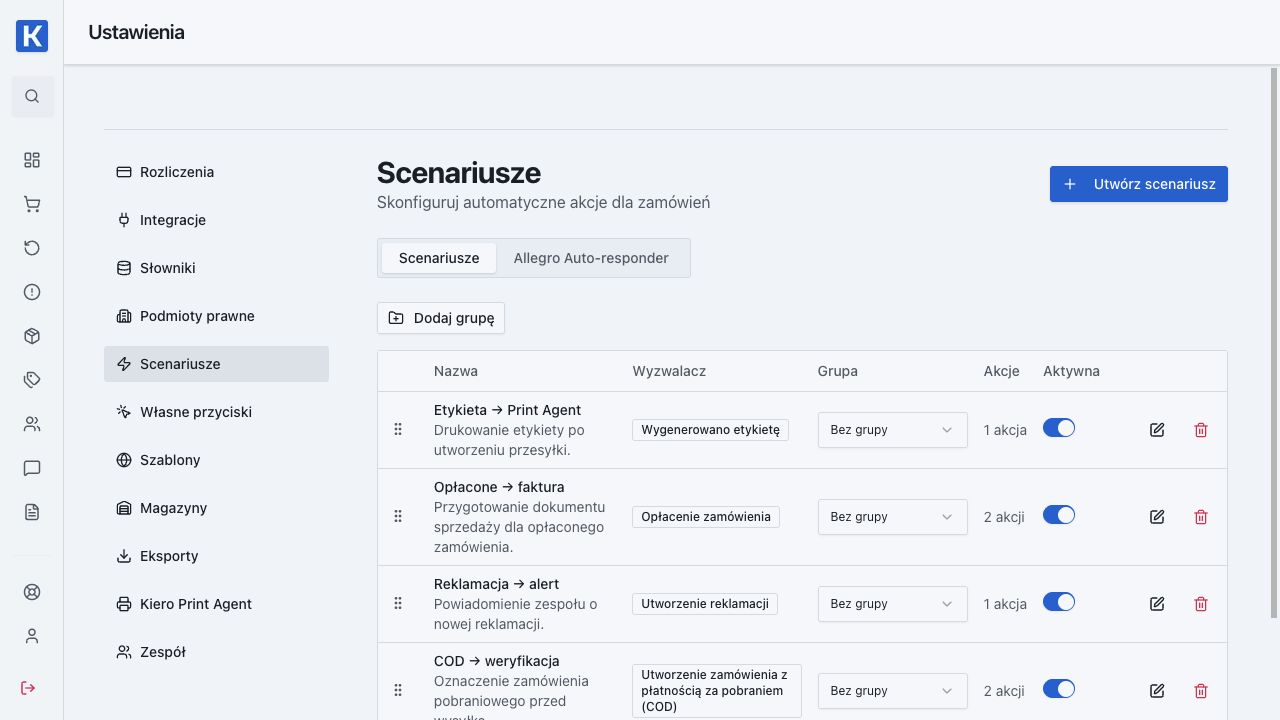Open the customers people icon in sidebar
The image size is (1280, 720).
(x=32, y=424)
